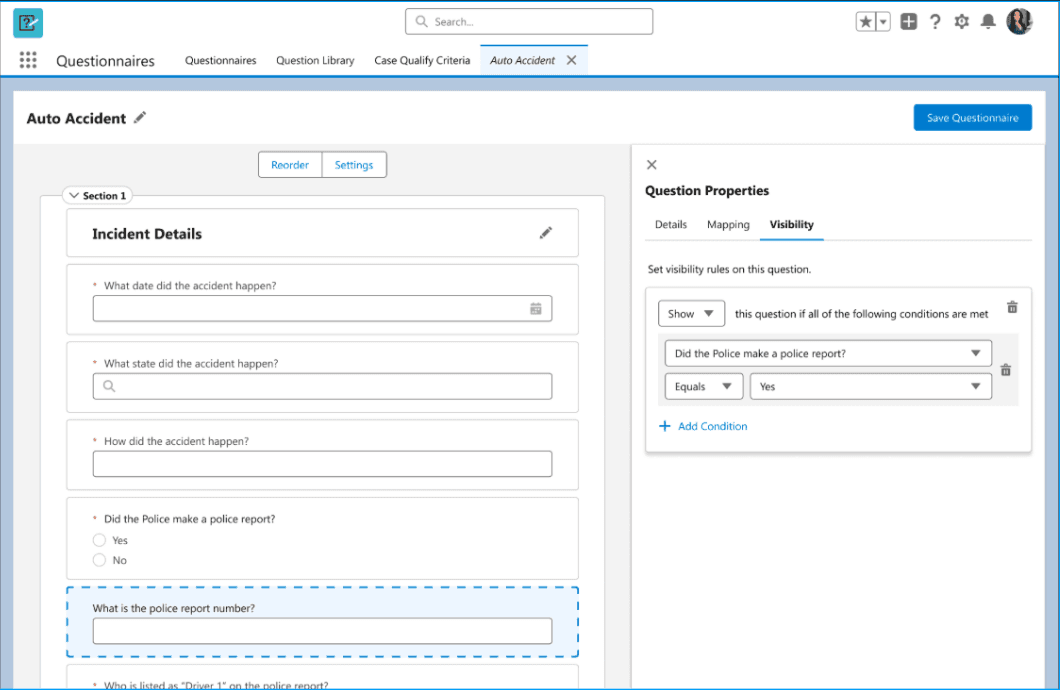Delete the police report condition row

point(1006,370)
